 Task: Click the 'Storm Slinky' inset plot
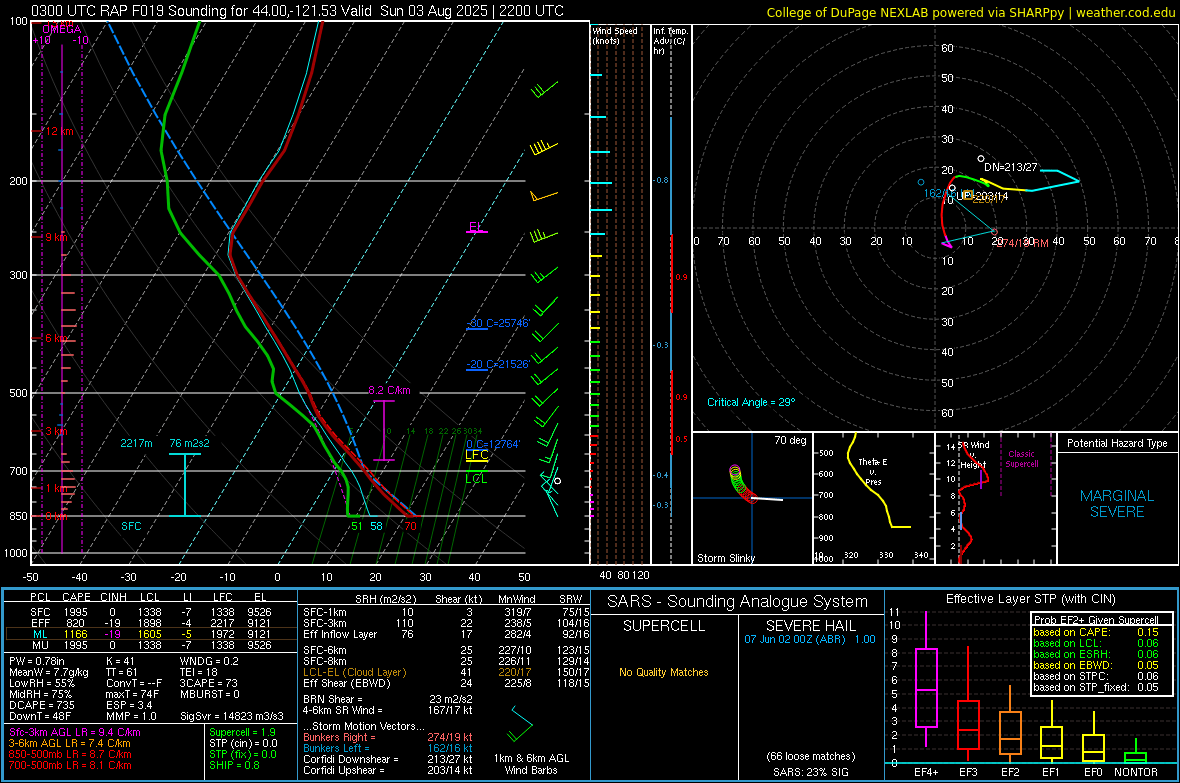point(752,498)
